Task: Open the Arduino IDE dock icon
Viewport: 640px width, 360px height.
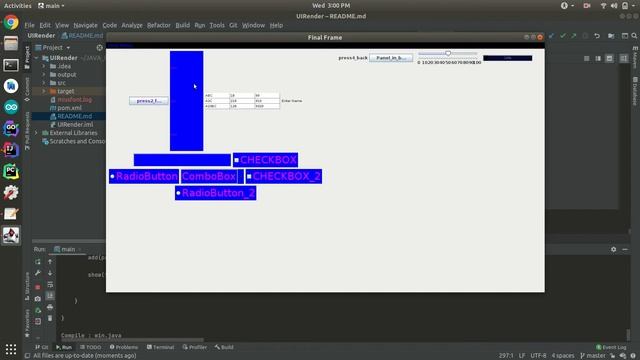Action: pyautogui.click(x=11, y=107)
